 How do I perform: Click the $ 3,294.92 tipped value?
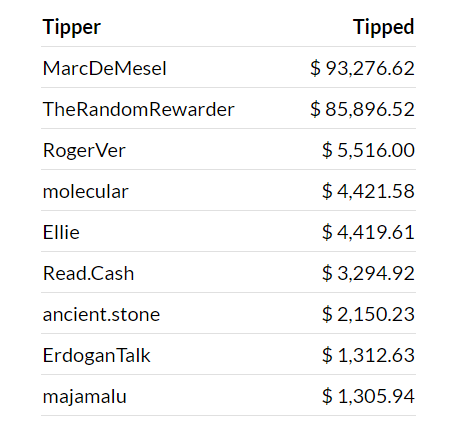pyautogui.click(x=368, y=273)
